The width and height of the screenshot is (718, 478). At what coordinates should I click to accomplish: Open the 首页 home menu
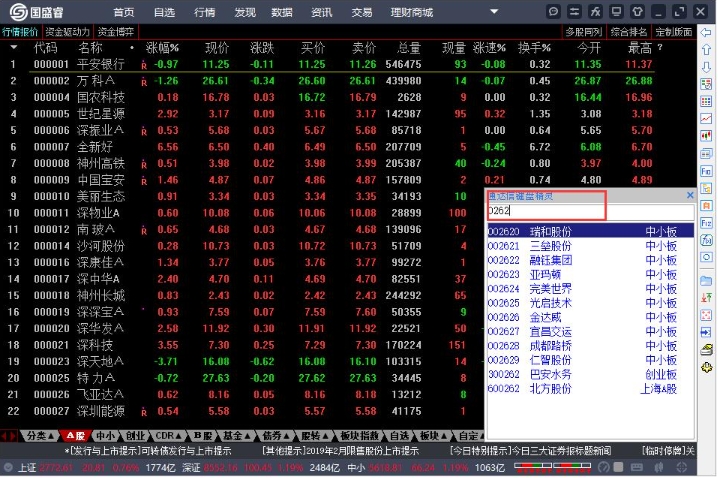124,12
